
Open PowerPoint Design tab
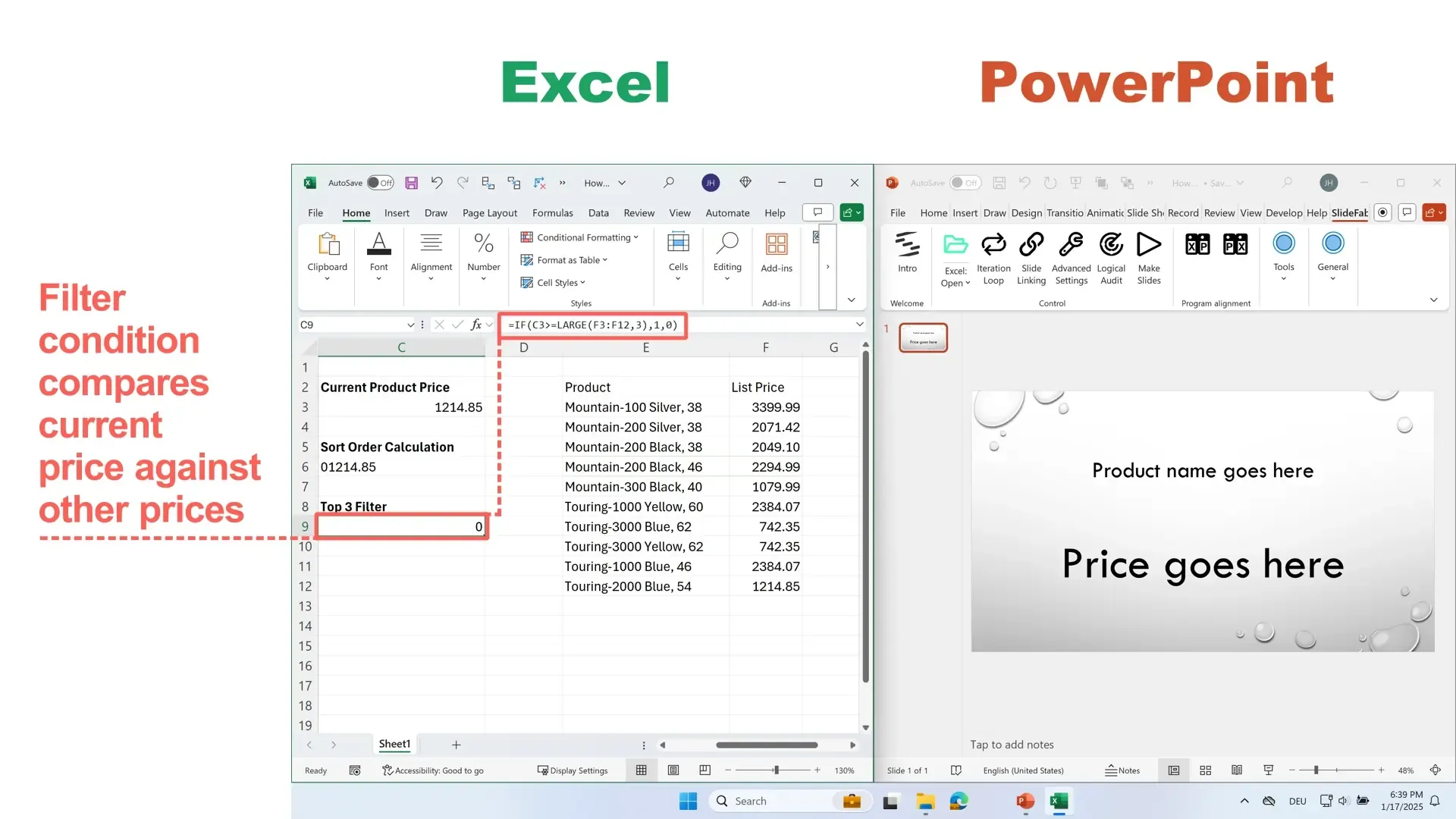(x=1026, y=213)
